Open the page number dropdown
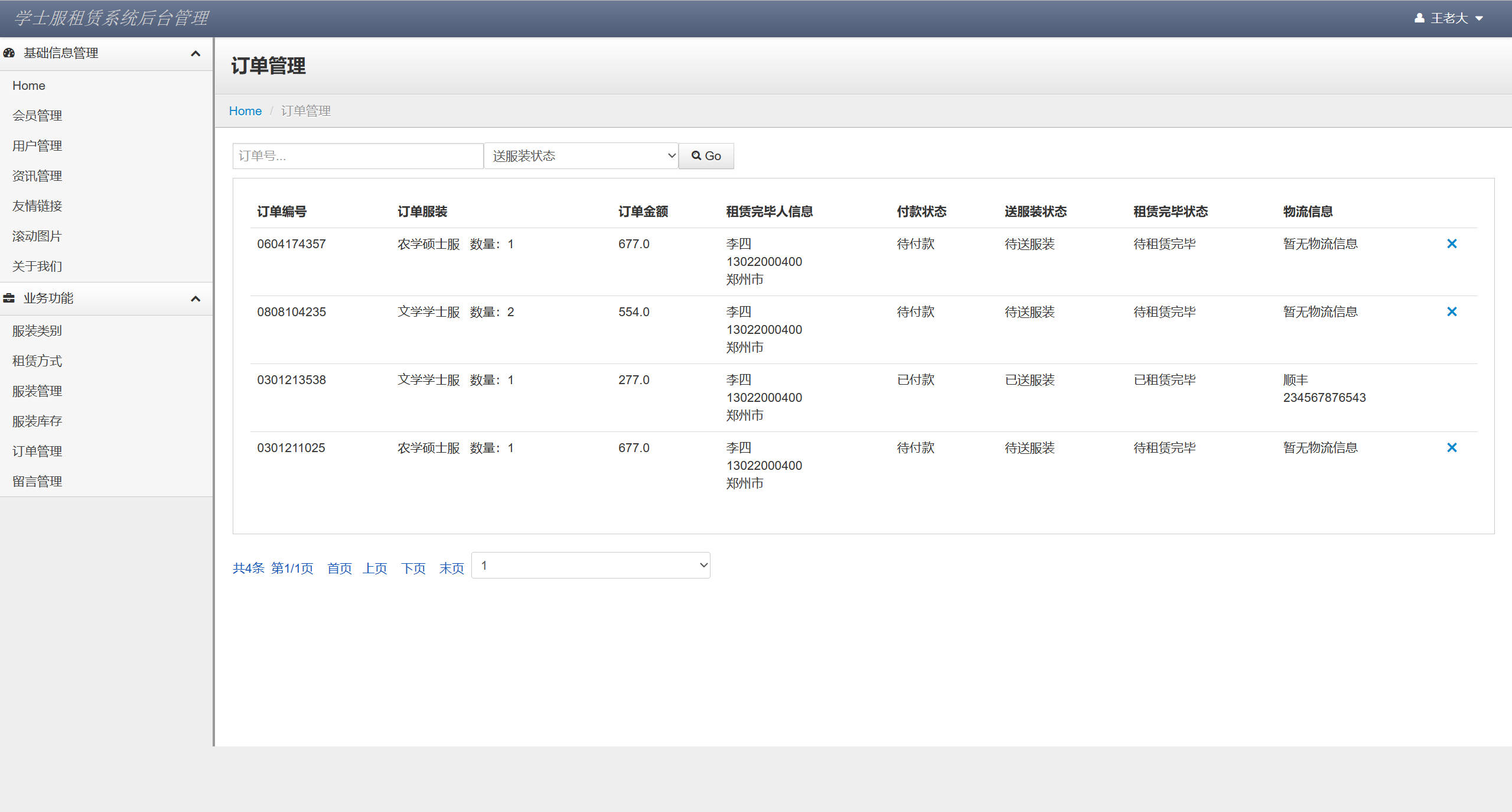 (591, 566)
